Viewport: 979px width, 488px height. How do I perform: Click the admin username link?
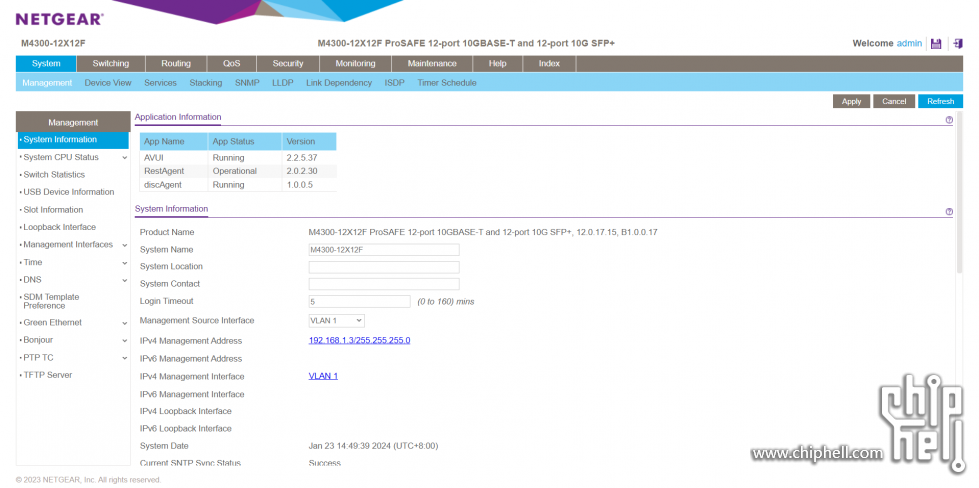click(909, 43)
